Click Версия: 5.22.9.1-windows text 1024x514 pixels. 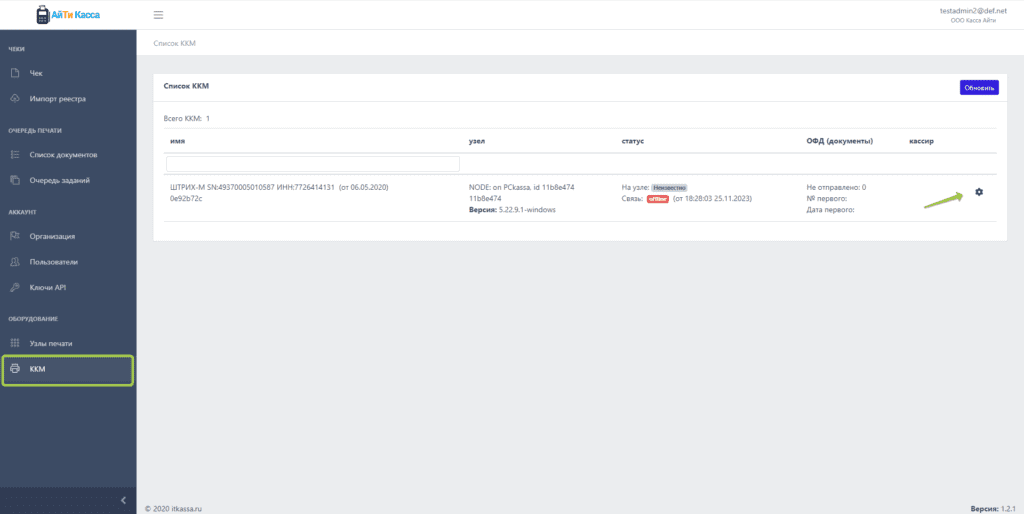513,210
